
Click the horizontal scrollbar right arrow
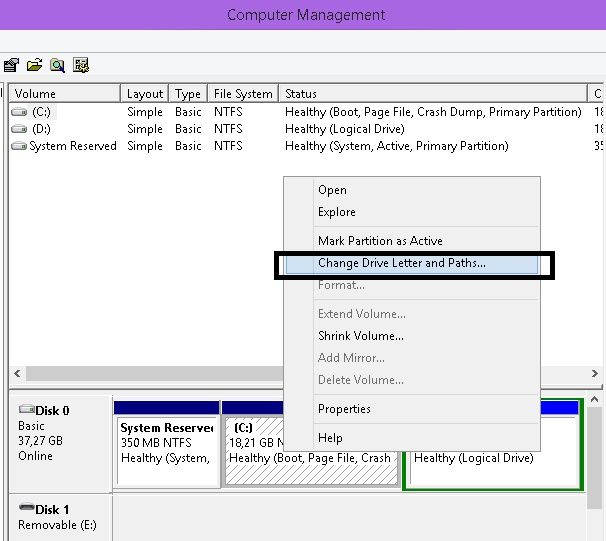(x=594, y=374)
